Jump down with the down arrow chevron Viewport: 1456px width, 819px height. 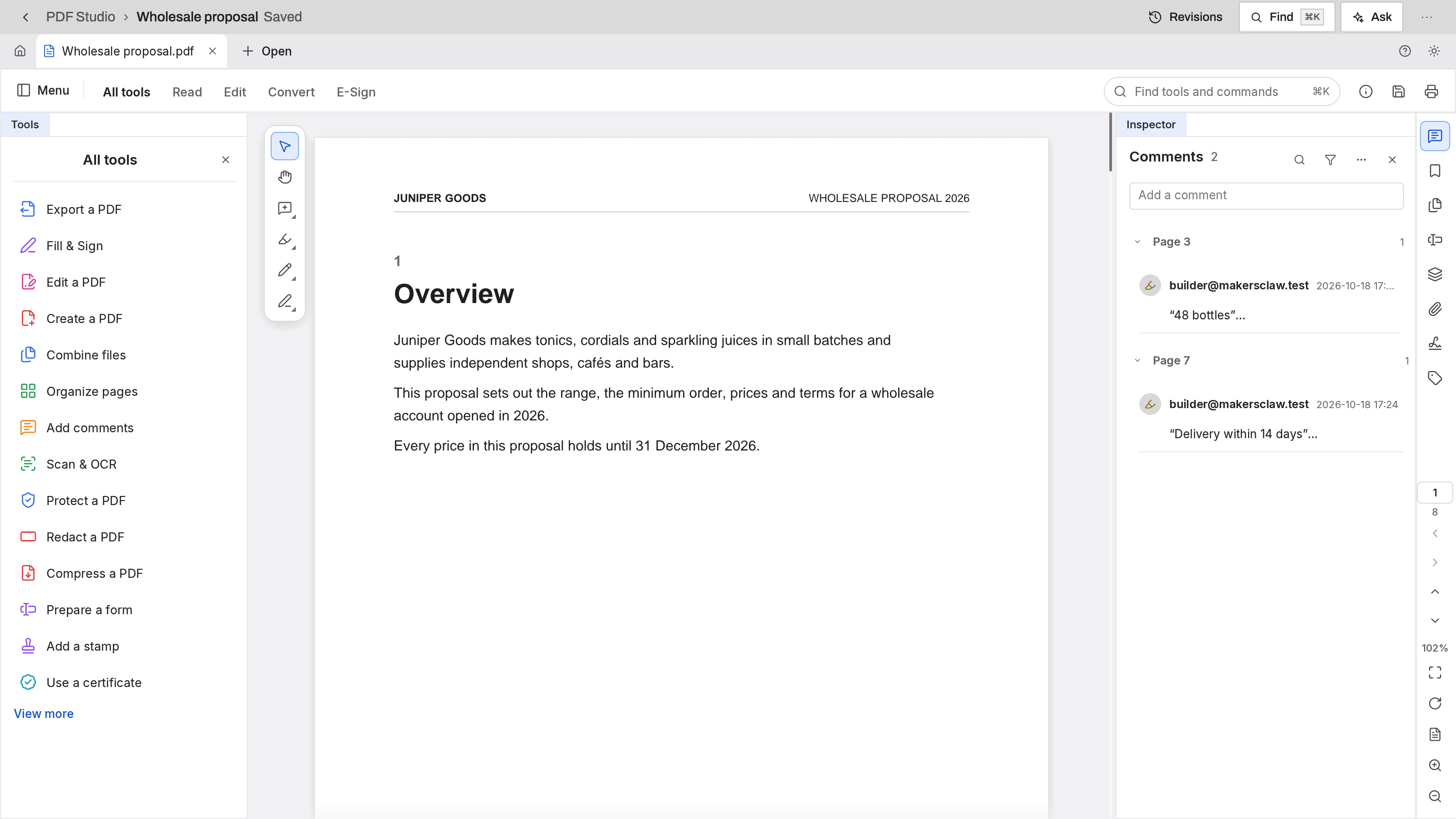pos(1435,621)
